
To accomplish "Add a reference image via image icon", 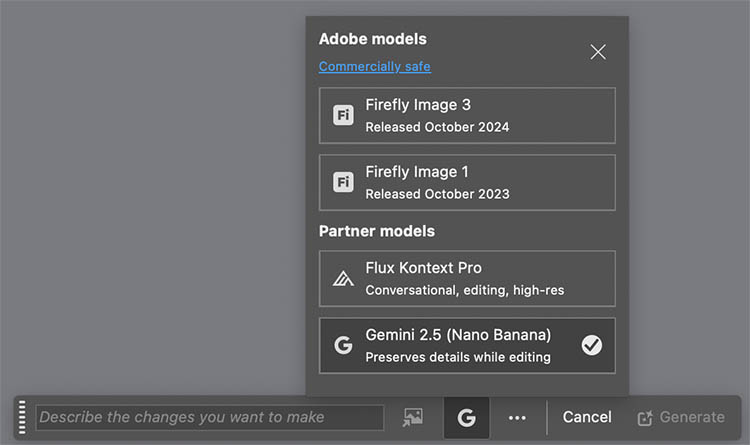I will click(413, 417).
